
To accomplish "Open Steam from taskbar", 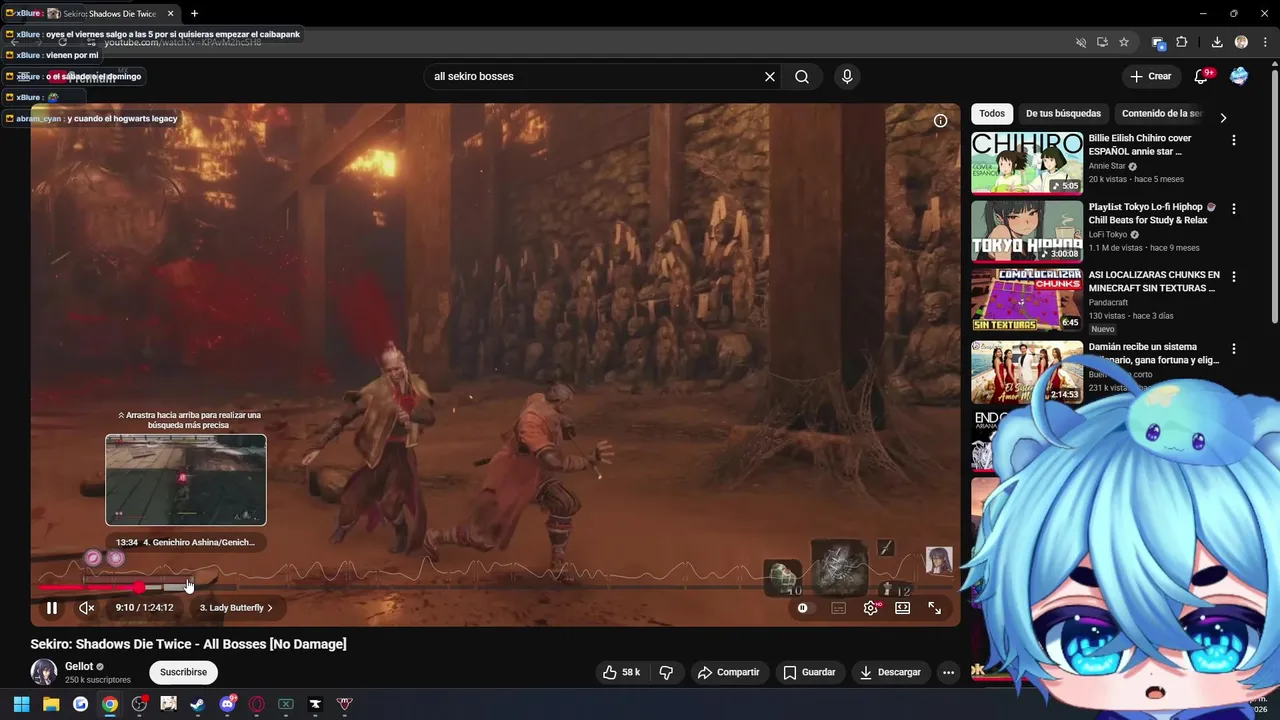I will coord(197,704).
